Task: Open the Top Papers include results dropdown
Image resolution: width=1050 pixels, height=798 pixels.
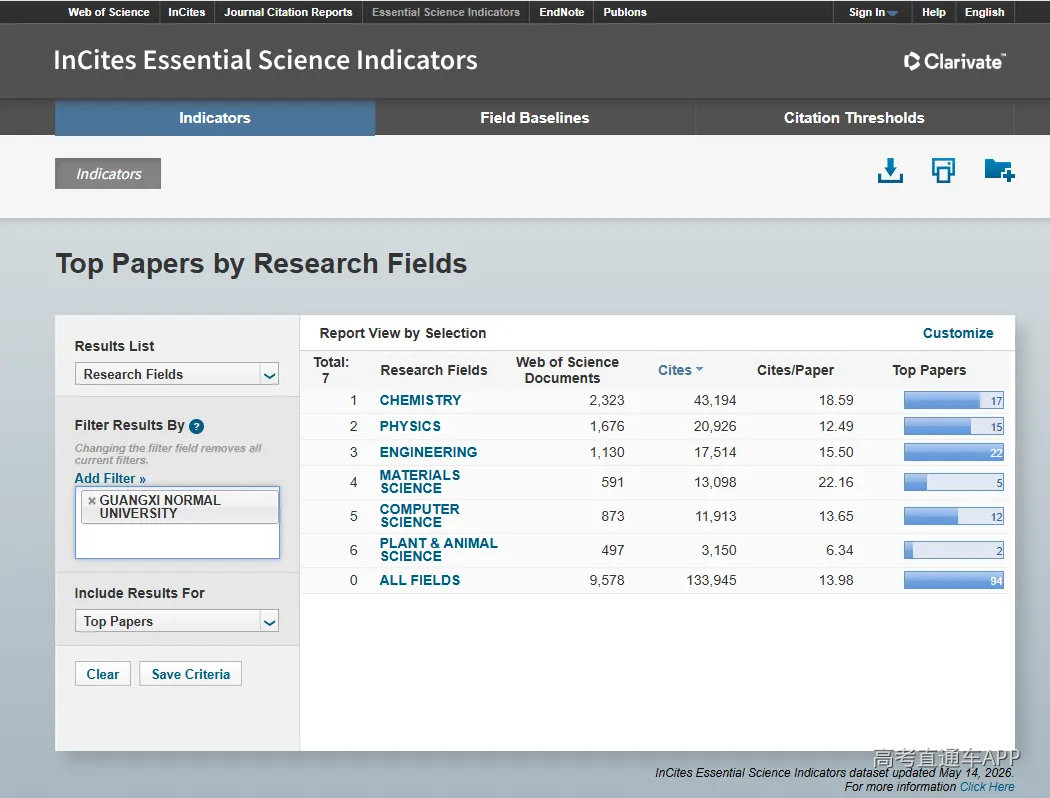Action: pyautogui.click(x=269, y=622)
